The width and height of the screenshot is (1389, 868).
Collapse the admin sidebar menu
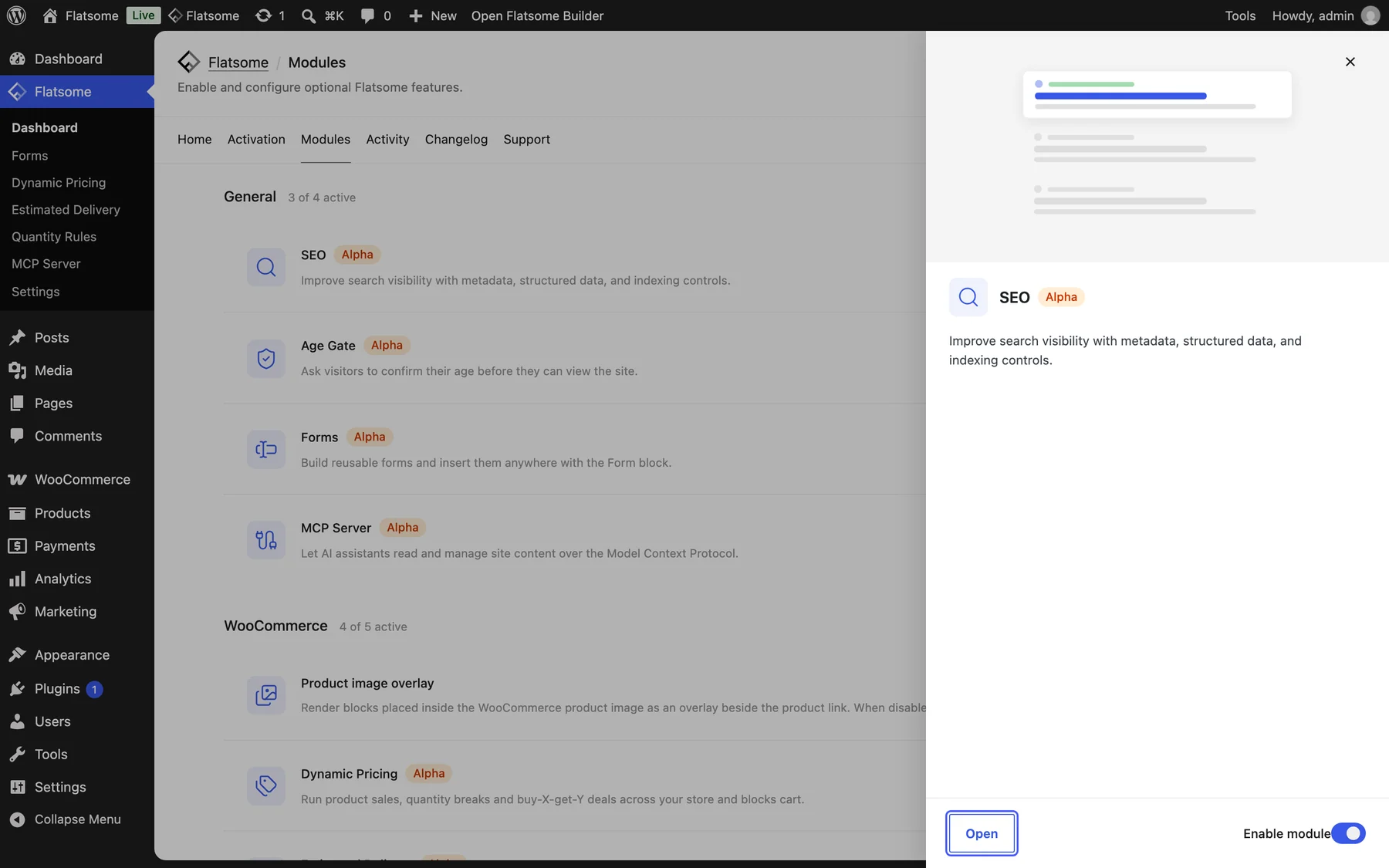coord(77,819)
